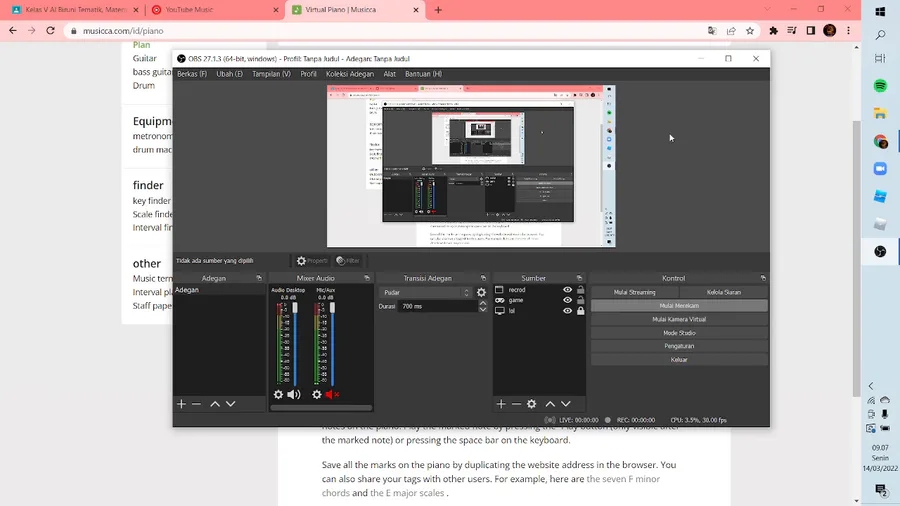The image size is (900, 506).
Task: Unlock the lol source
Action: pyautogui.click(x=580, y=311)
